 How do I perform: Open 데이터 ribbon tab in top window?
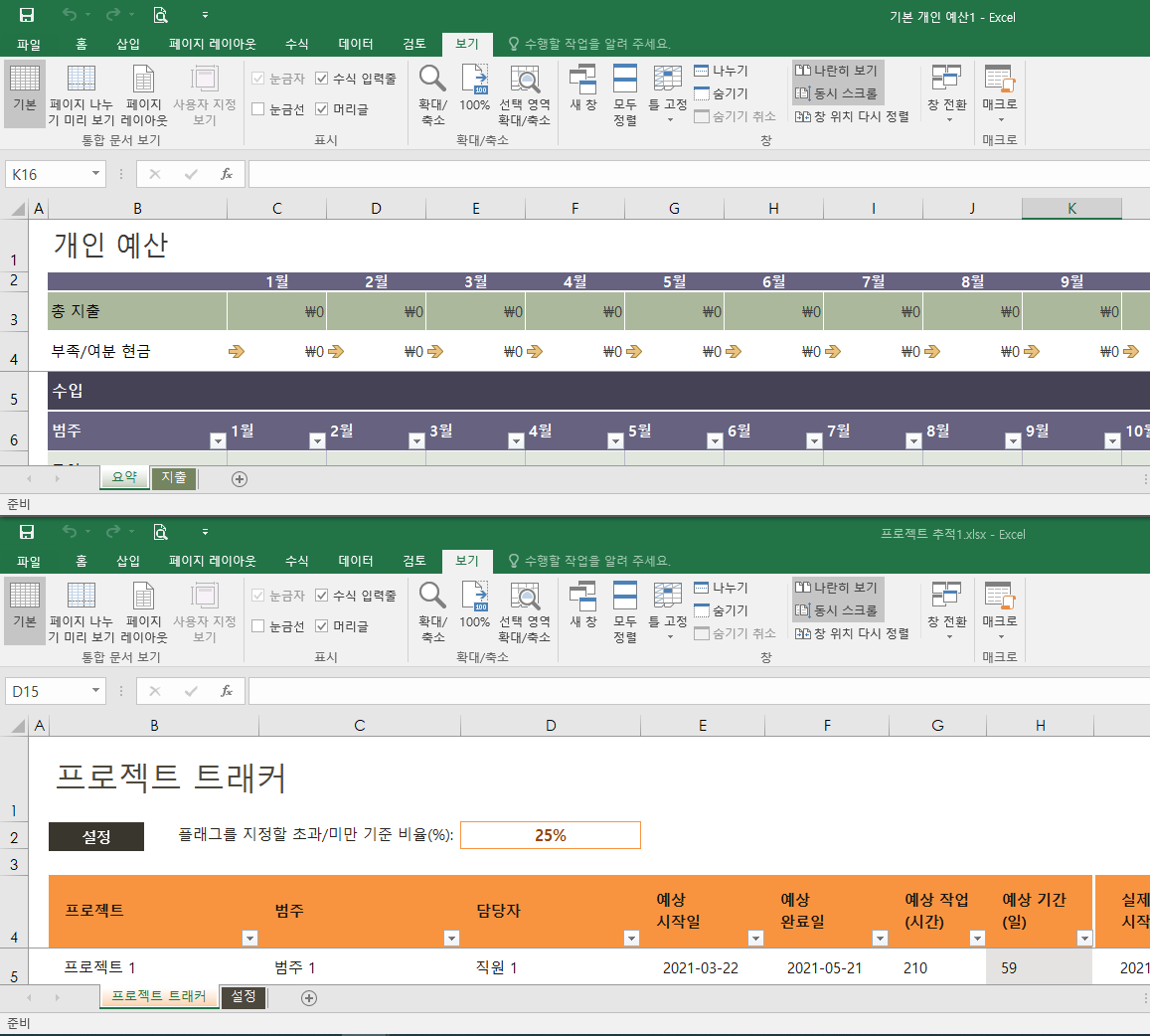(x=355, y=44)
